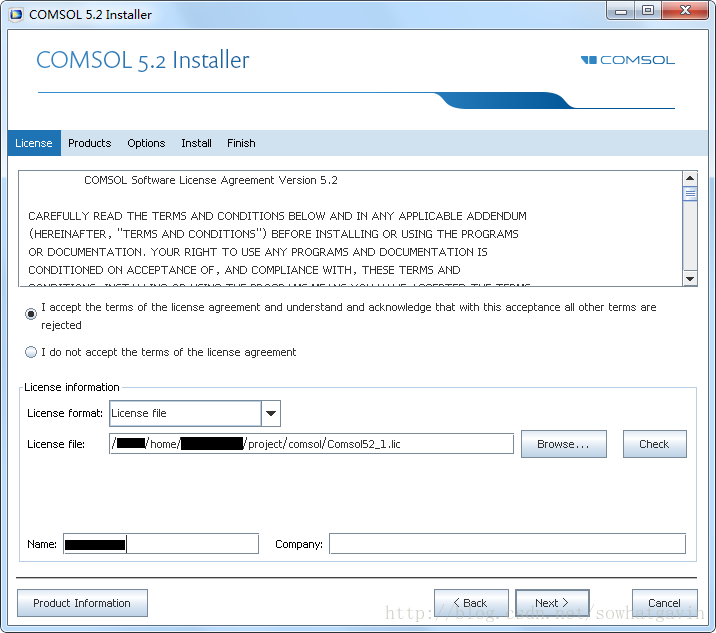Click the license agreement scrollbar thumb
Viewport: 716px width, 633px height.
[x=690, y=194]
